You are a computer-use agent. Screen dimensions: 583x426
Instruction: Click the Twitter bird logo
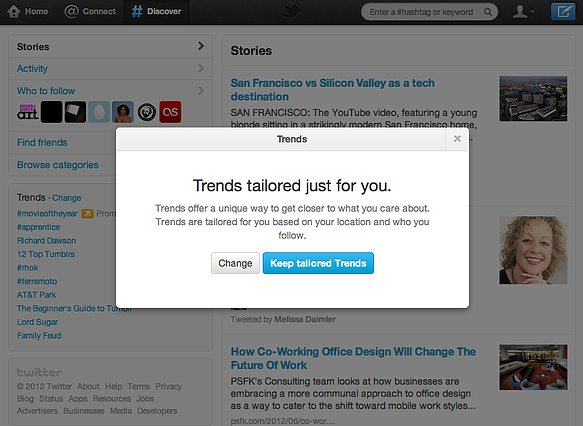[292, 12]
